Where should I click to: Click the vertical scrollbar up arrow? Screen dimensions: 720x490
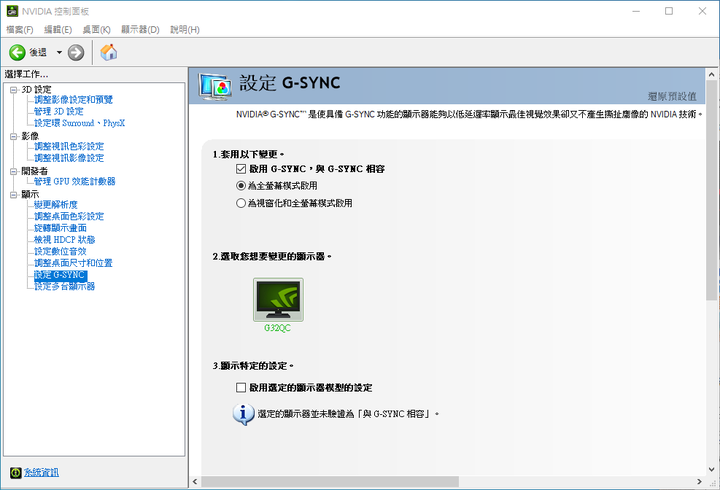point(712,74)
